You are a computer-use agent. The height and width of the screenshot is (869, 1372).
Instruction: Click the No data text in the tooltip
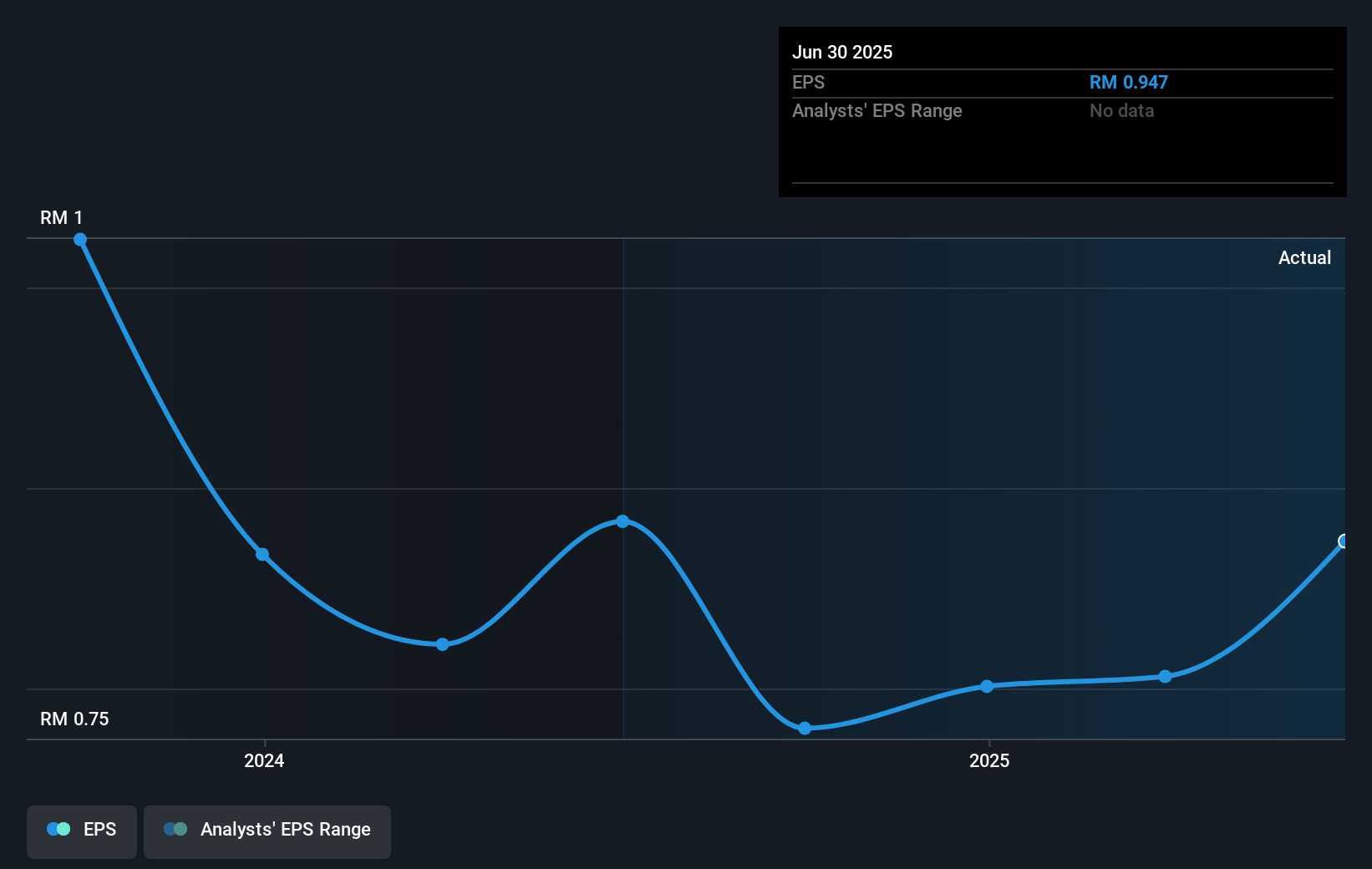(x=1121, y=111)
